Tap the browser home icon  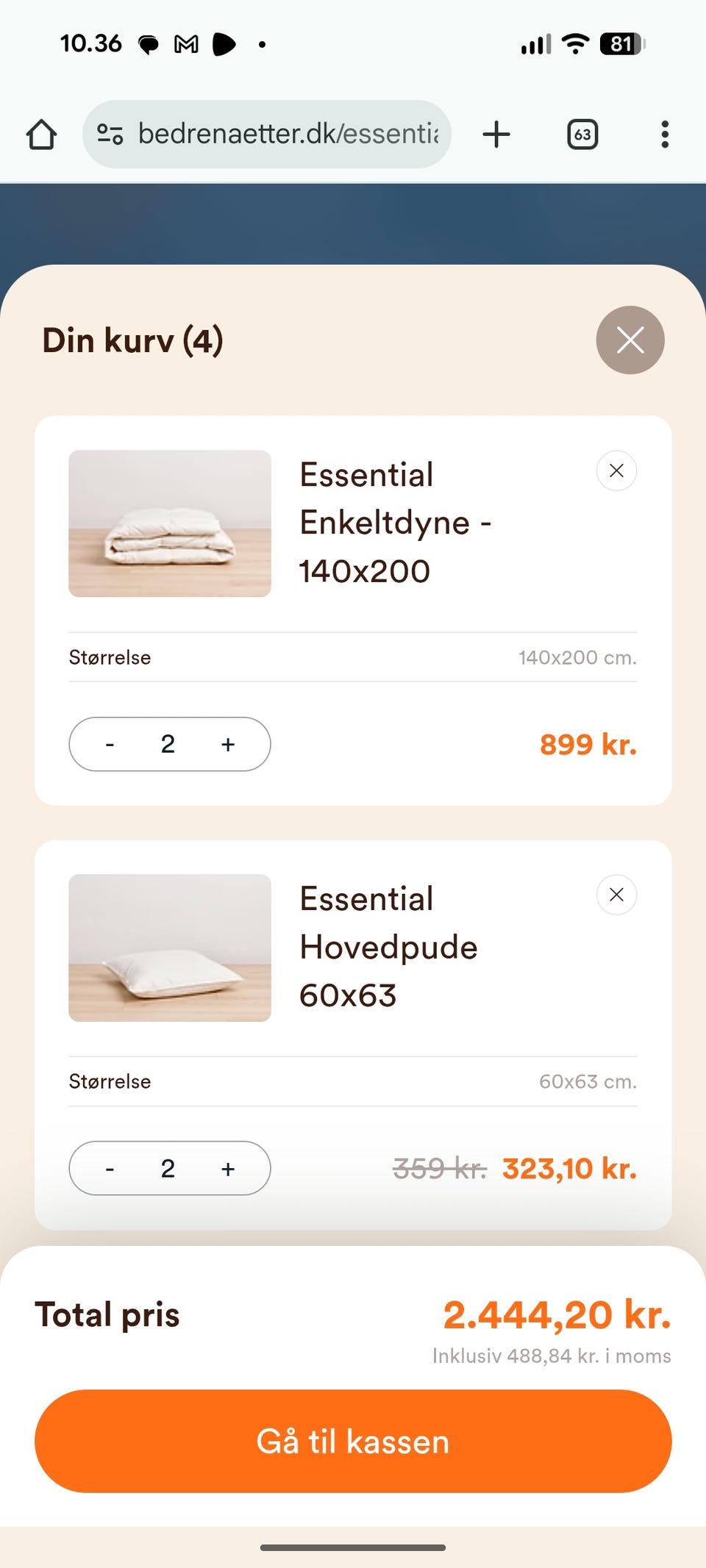click(x=41, y=135)
